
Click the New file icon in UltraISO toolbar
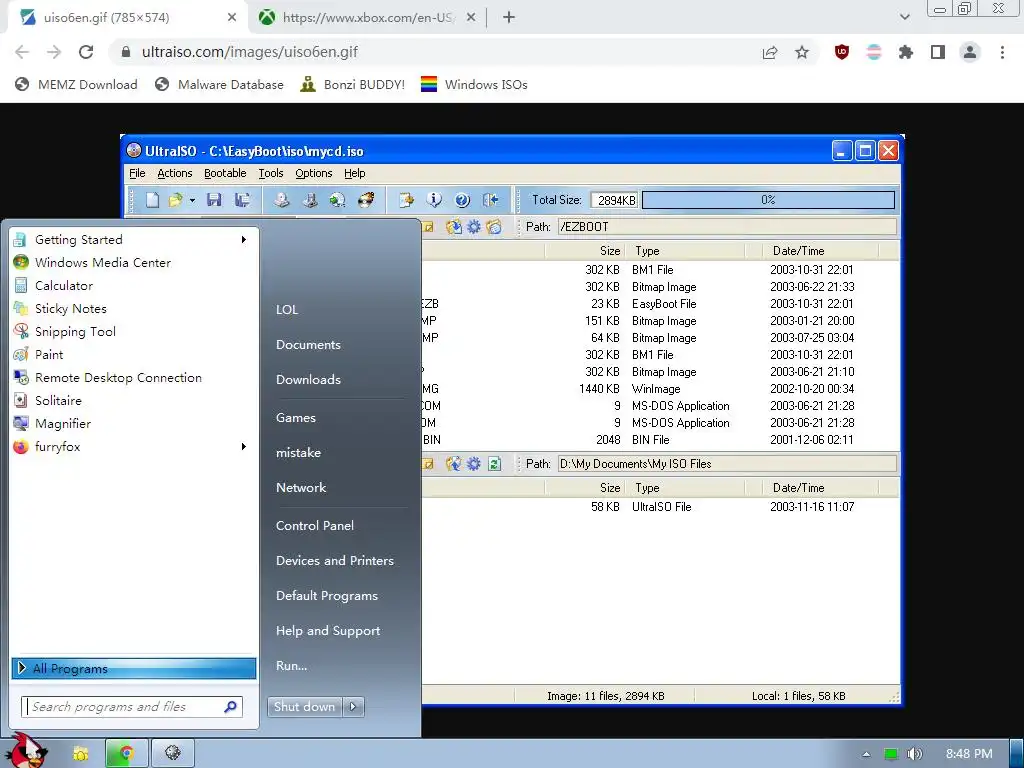point(152,200)
